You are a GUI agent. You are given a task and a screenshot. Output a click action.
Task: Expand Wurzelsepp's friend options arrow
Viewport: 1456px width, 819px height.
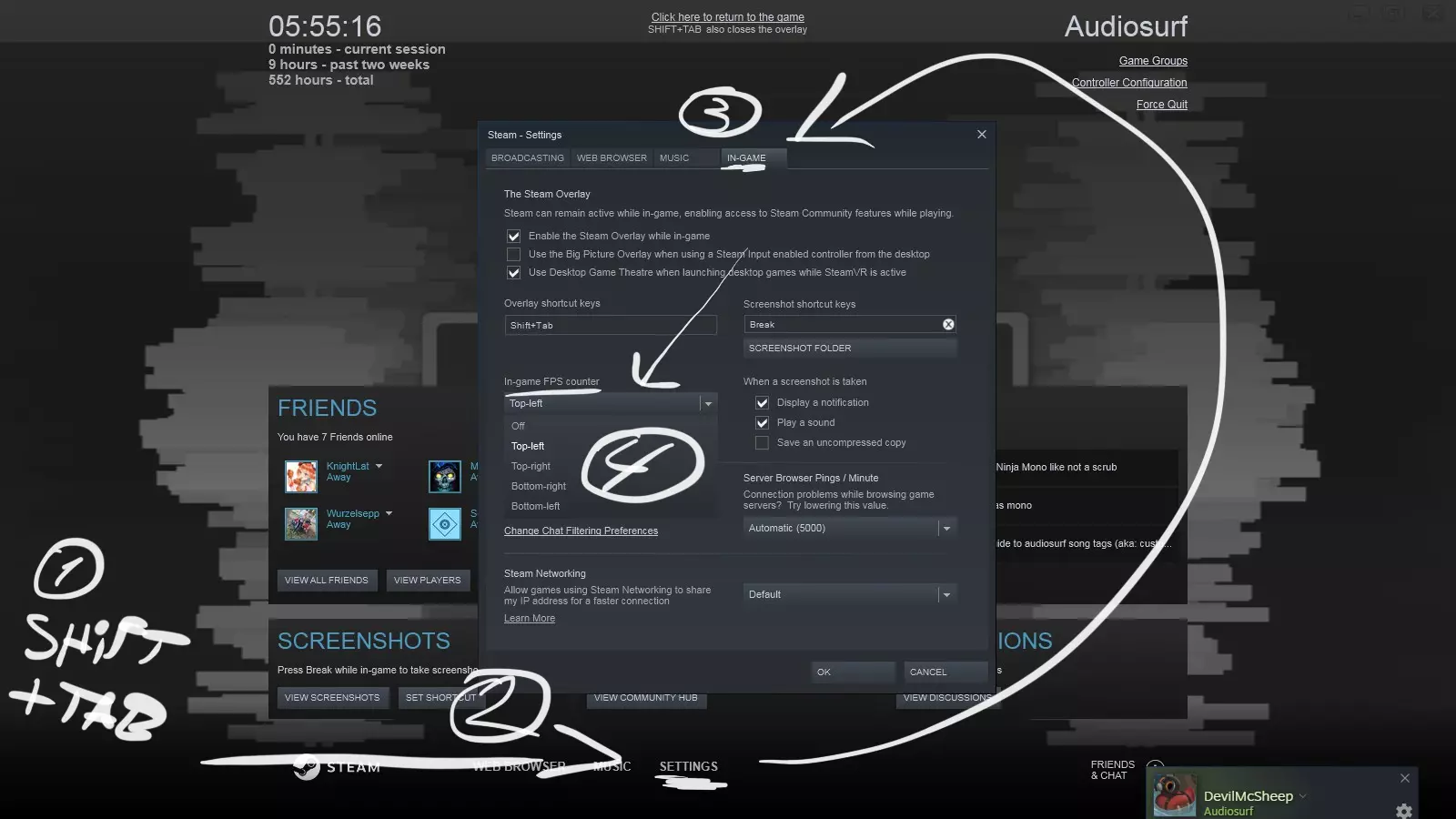[x=389, y=513]
